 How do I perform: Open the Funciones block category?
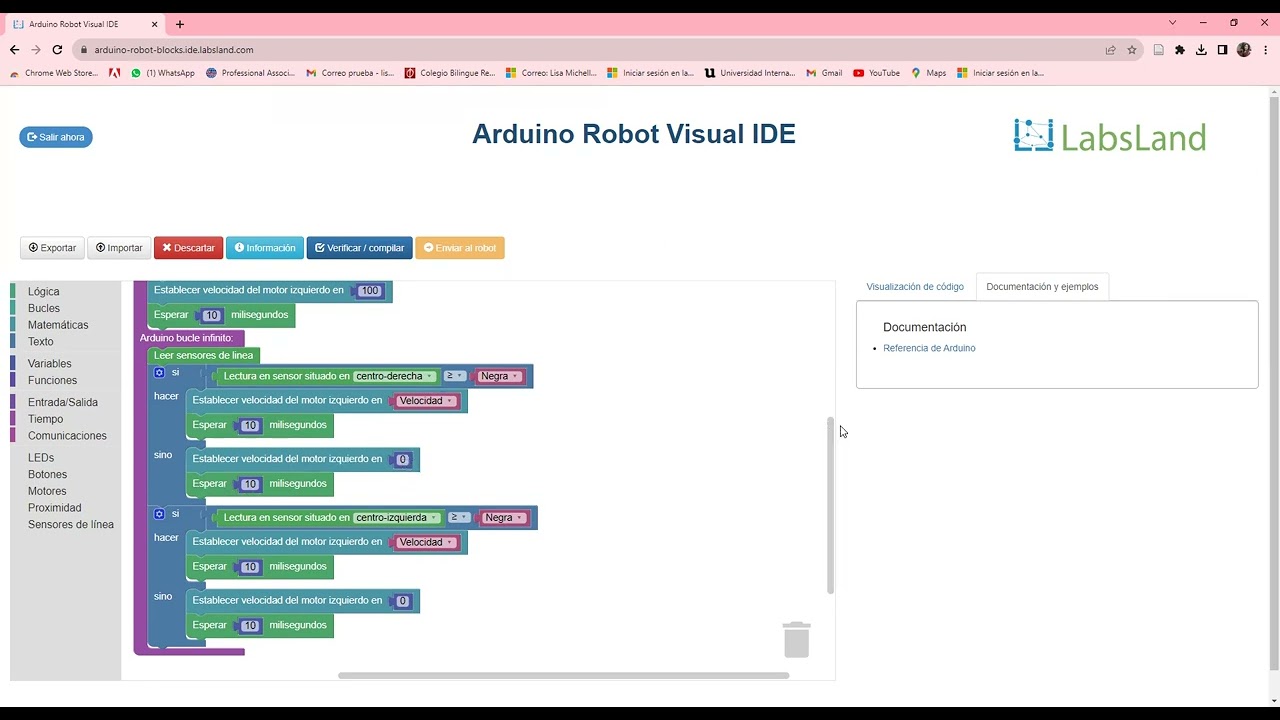(52, 380)
